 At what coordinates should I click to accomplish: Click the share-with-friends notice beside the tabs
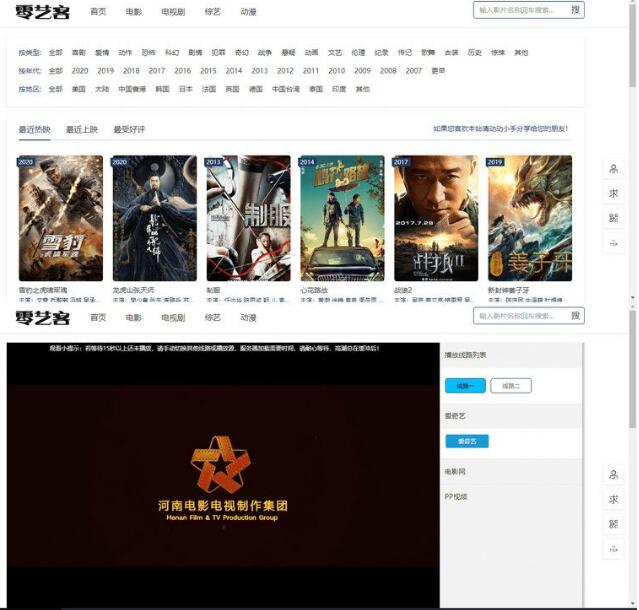click(500, 129)
